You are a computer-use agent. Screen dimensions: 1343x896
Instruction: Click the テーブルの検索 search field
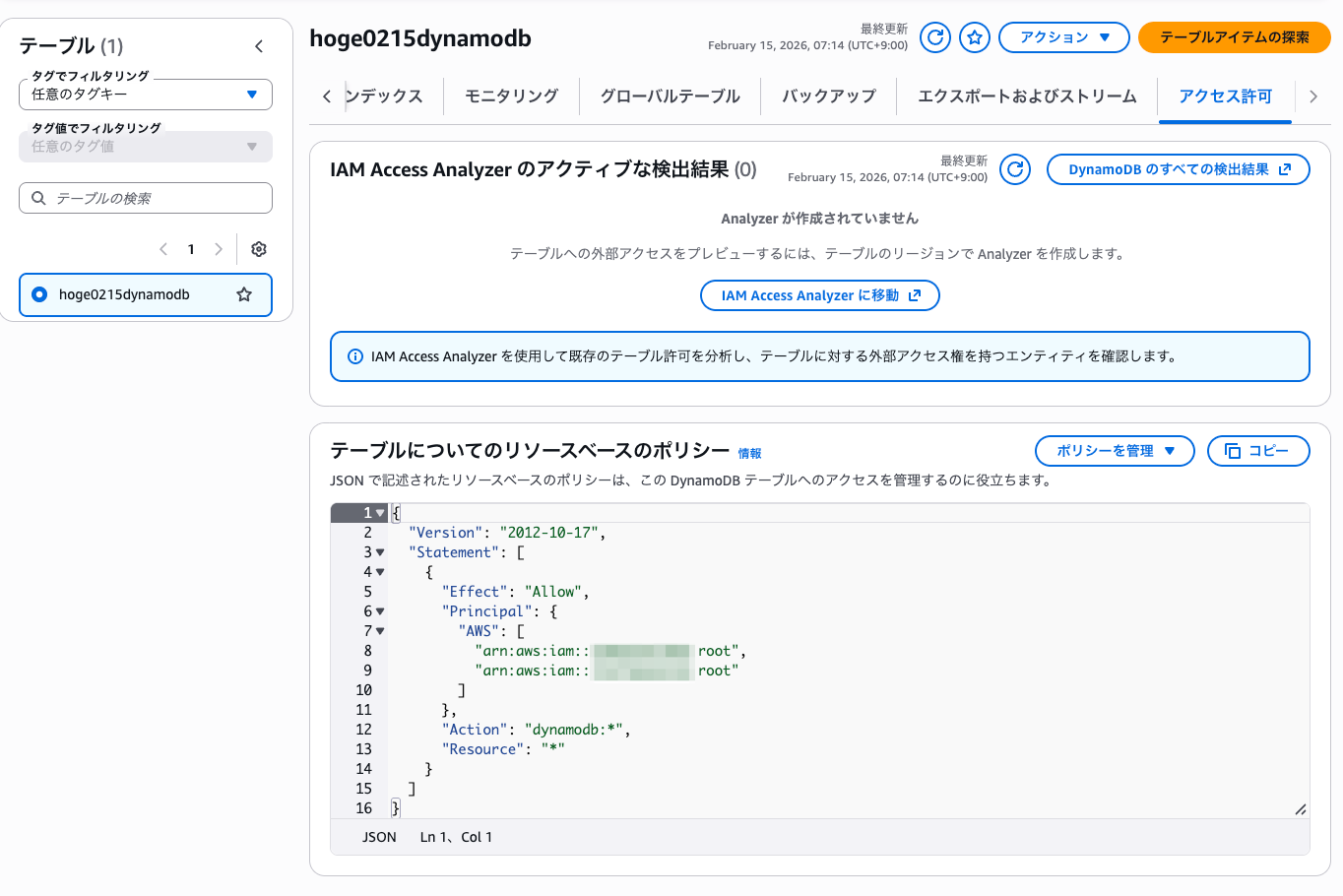(x=146, y=198)
